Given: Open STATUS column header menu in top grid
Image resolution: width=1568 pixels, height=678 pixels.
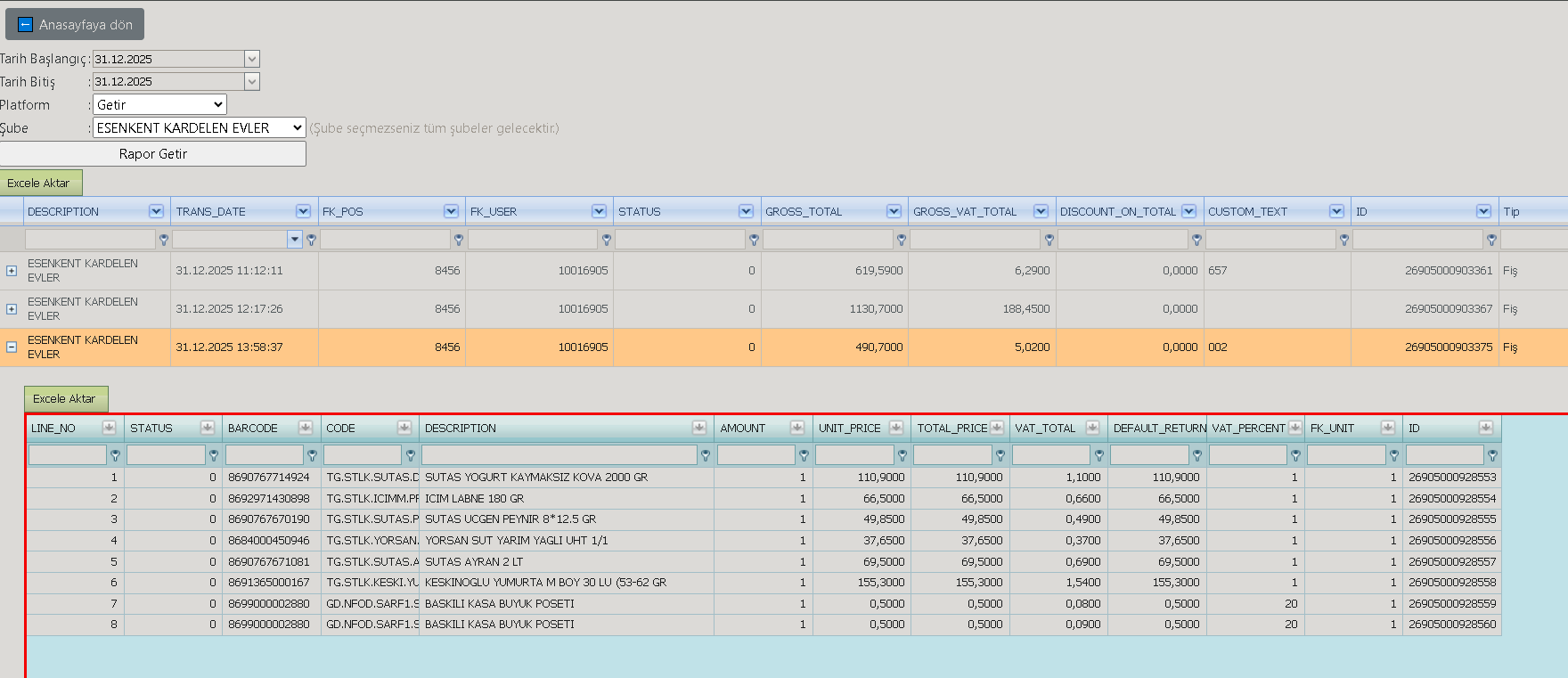Looking at the screenshot, I should [746, 211].
